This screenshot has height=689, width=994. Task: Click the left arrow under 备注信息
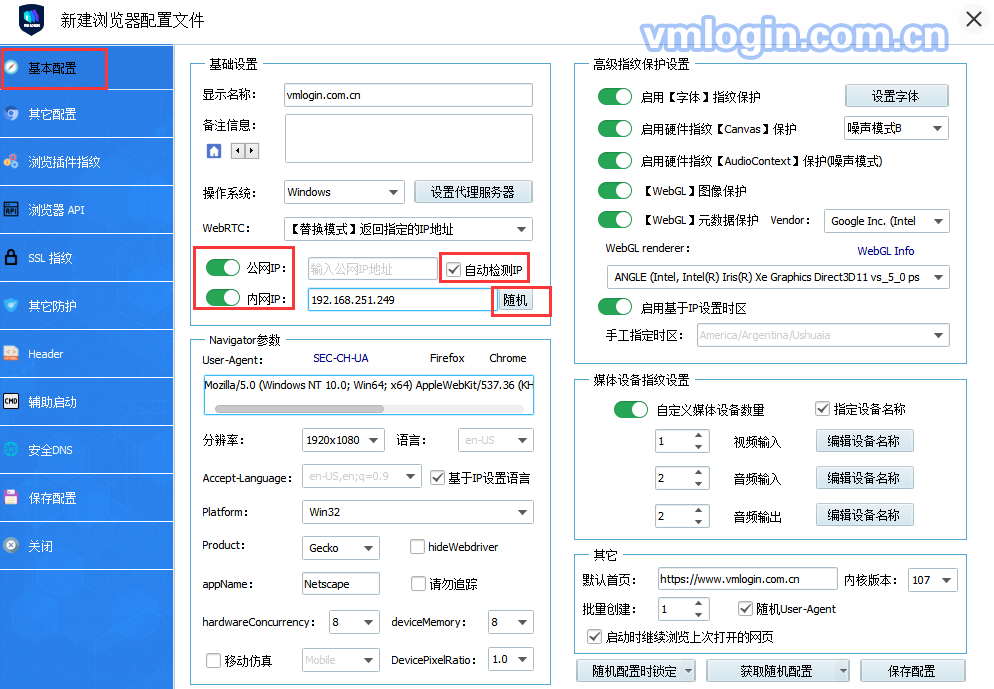[x=238, y=151]
